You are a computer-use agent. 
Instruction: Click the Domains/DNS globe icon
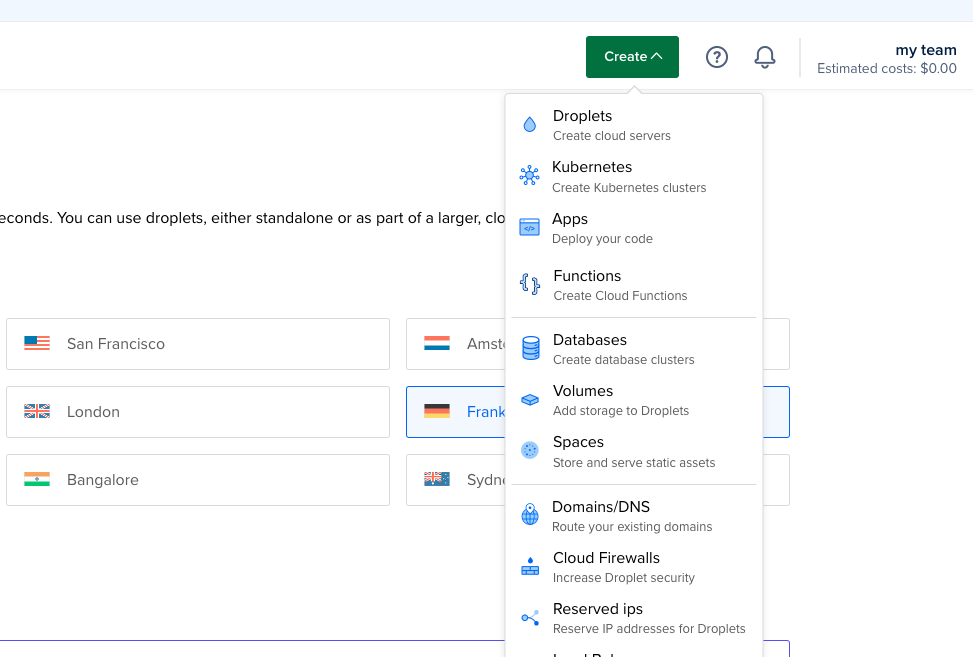tap(530, 514)
